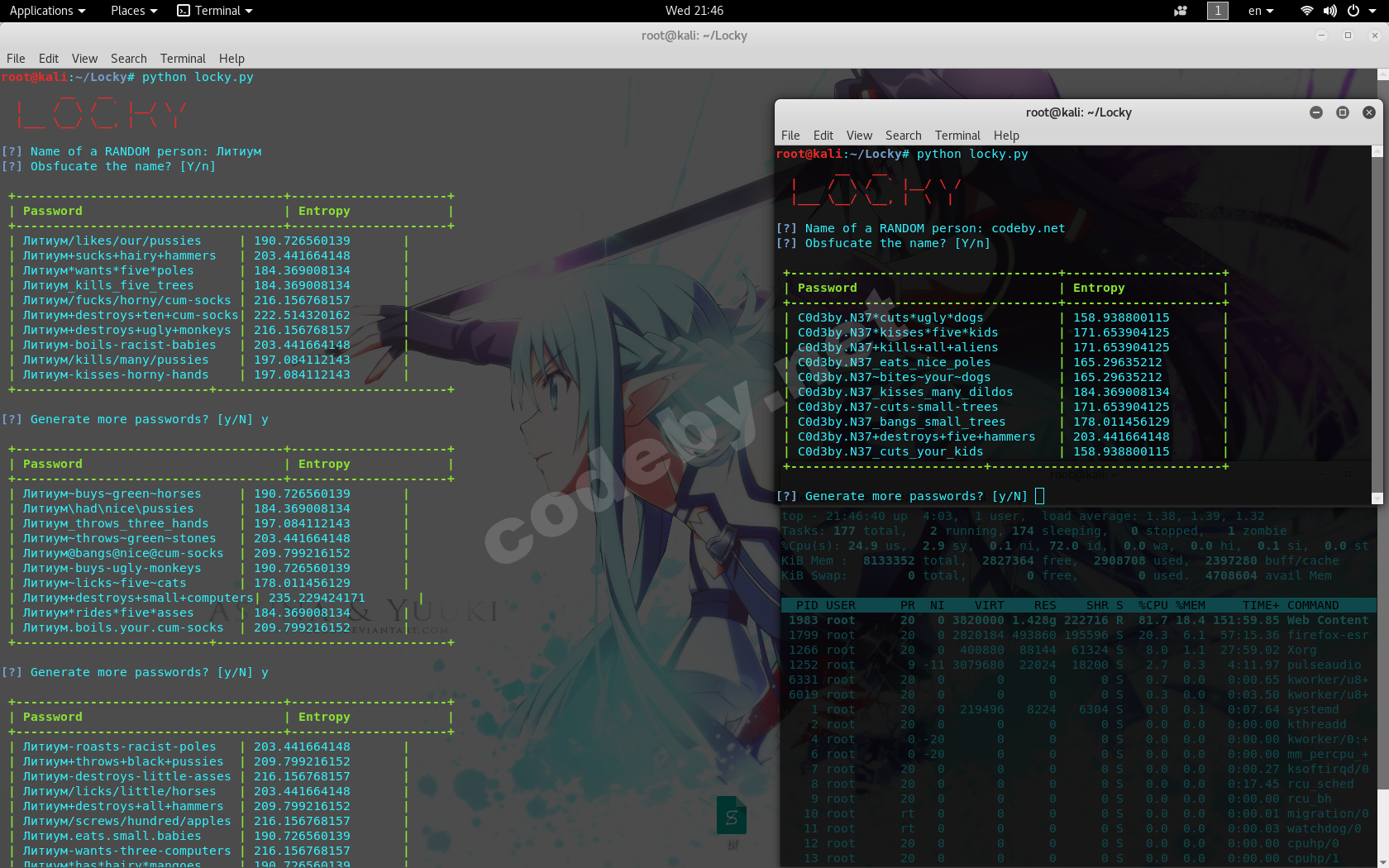
Task: Click the power icon in the top bar
Action: [x=1353, y=11]
